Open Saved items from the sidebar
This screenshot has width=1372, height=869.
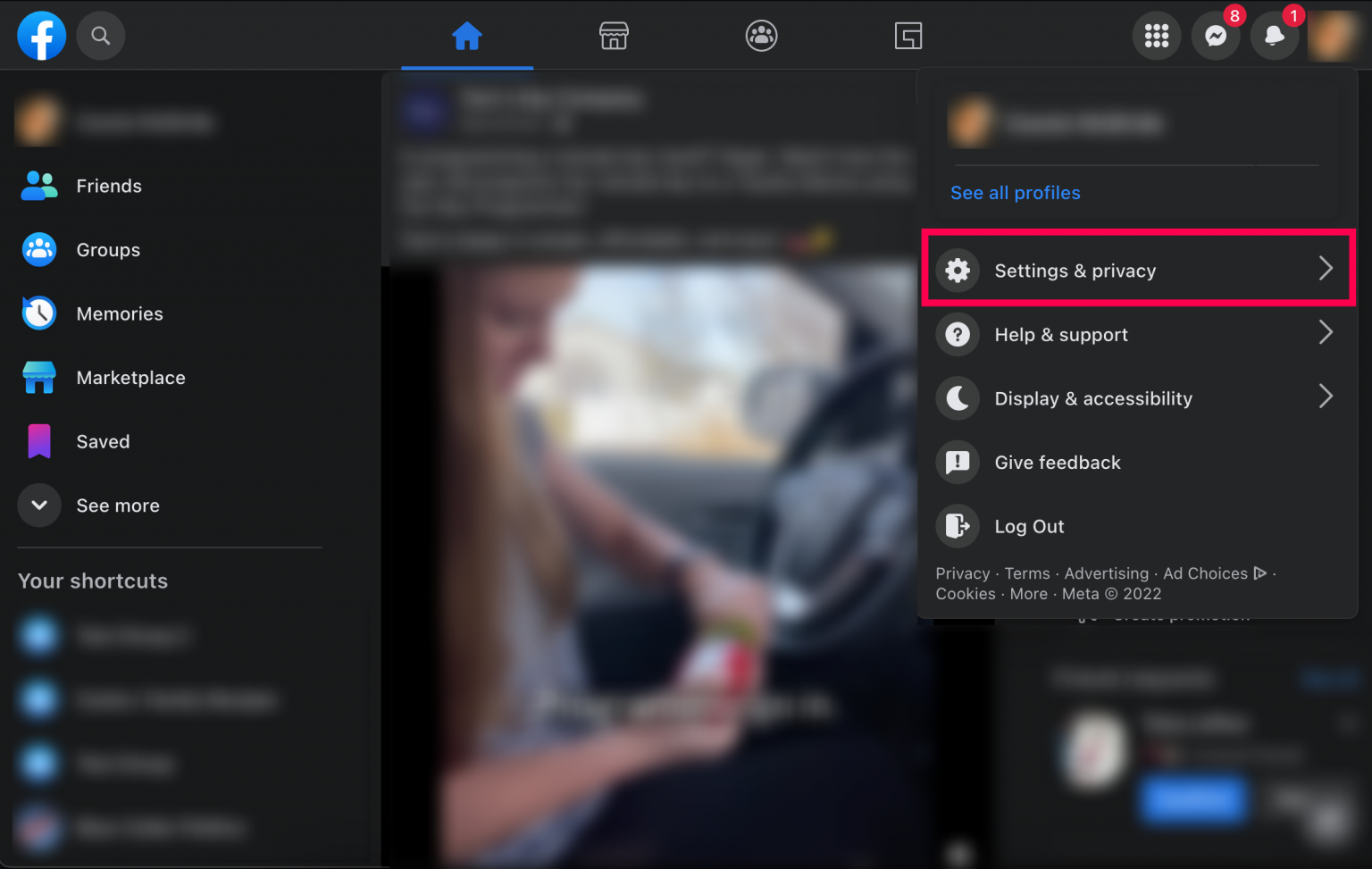[103, 441]
